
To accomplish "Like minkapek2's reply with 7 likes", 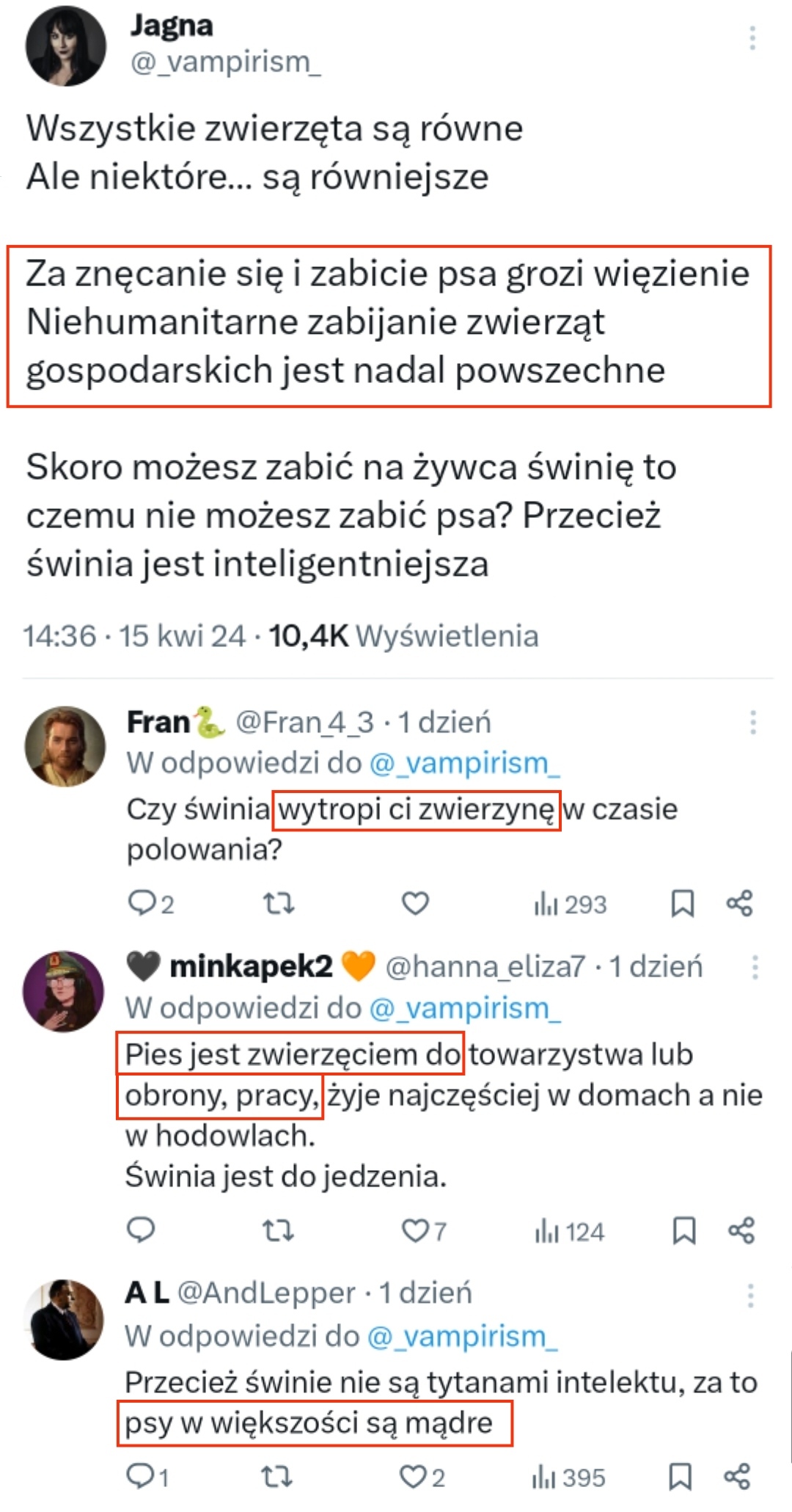I will click(x=415, y=1230).
